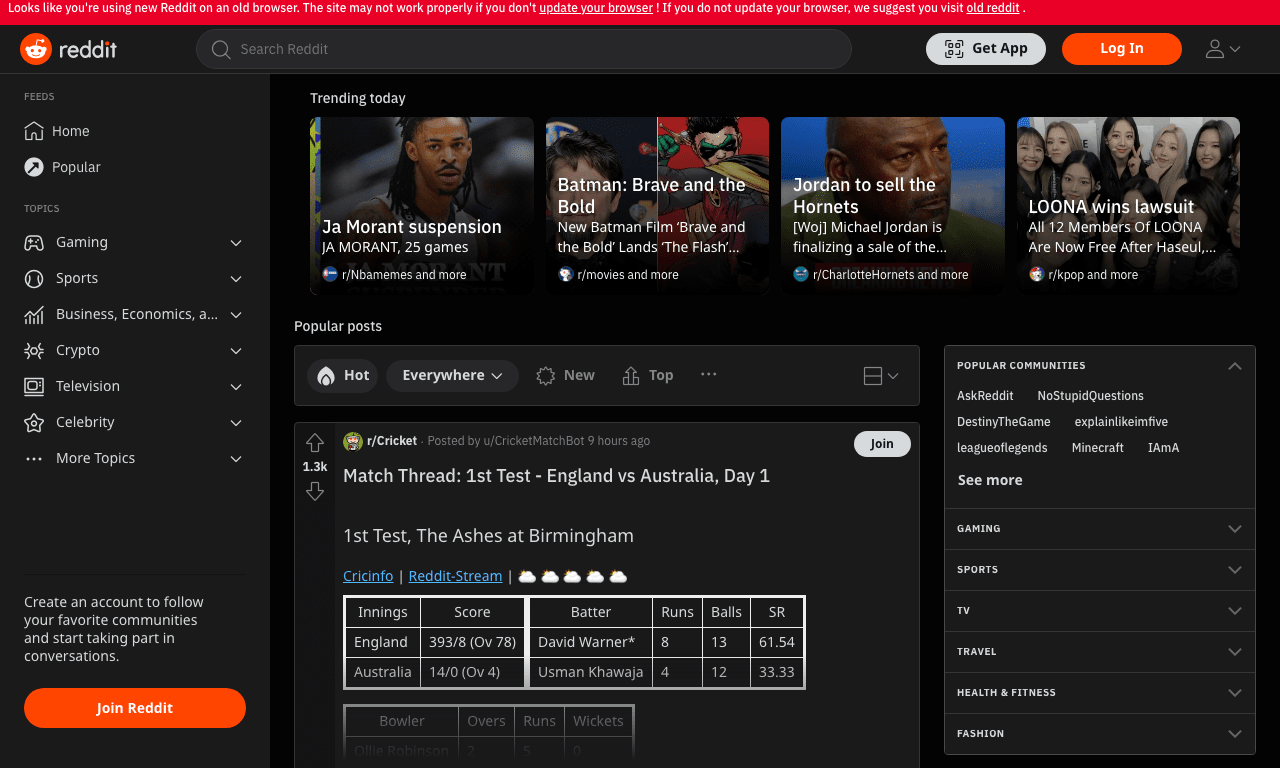
Task: Expand the TRAVEL communities section
Action: pyautogui.click(x=1100, y=652)
